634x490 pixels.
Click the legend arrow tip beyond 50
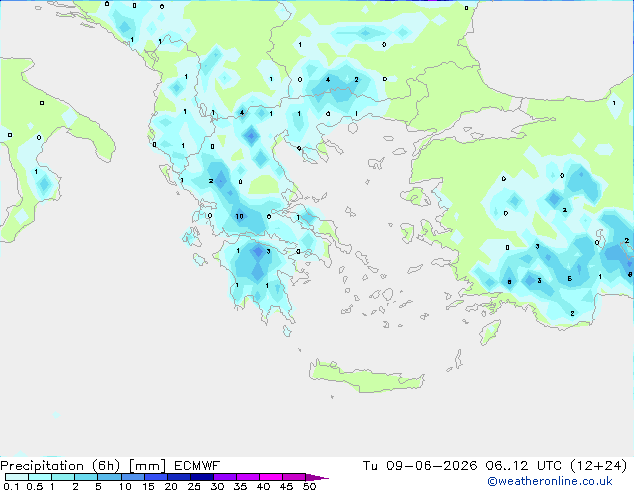point(317,477)
